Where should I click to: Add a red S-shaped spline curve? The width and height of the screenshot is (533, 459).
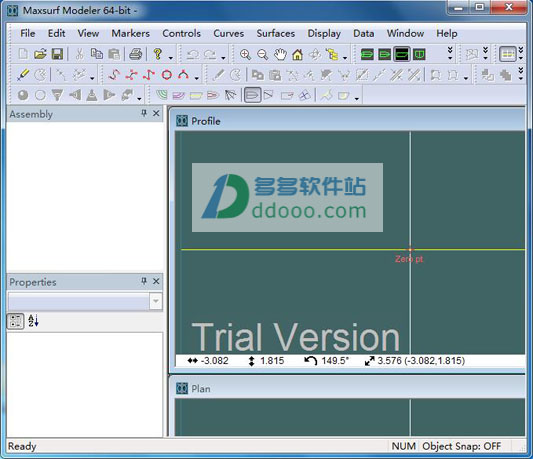pyautogui.click(x=114, y=75)
